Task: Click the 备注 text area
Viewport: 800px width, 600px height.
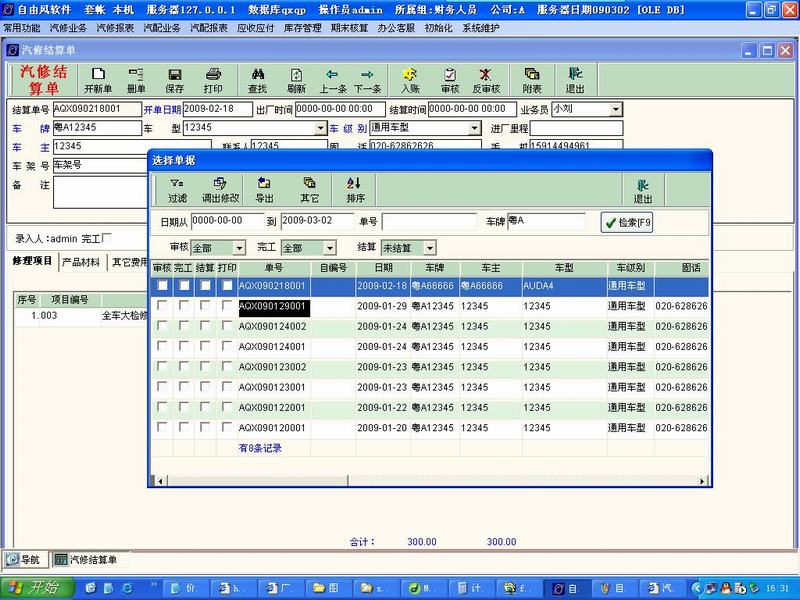Action: (100, 192)
